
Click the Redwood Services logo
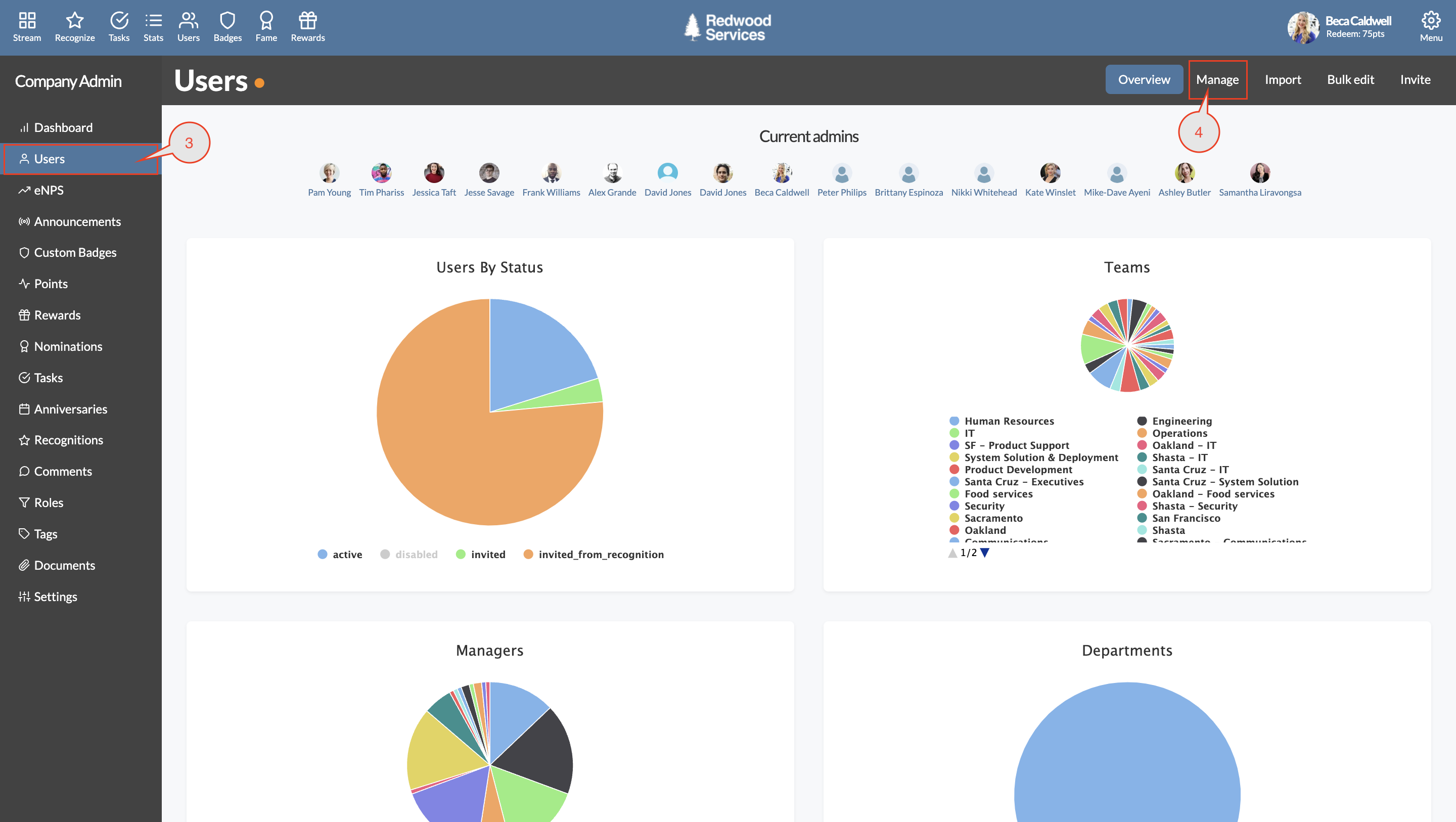click(727, 27)
